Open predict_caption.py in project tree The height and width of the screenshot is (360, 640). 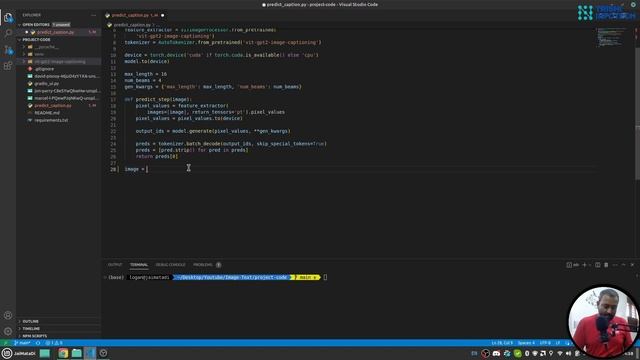pos(53,106)
